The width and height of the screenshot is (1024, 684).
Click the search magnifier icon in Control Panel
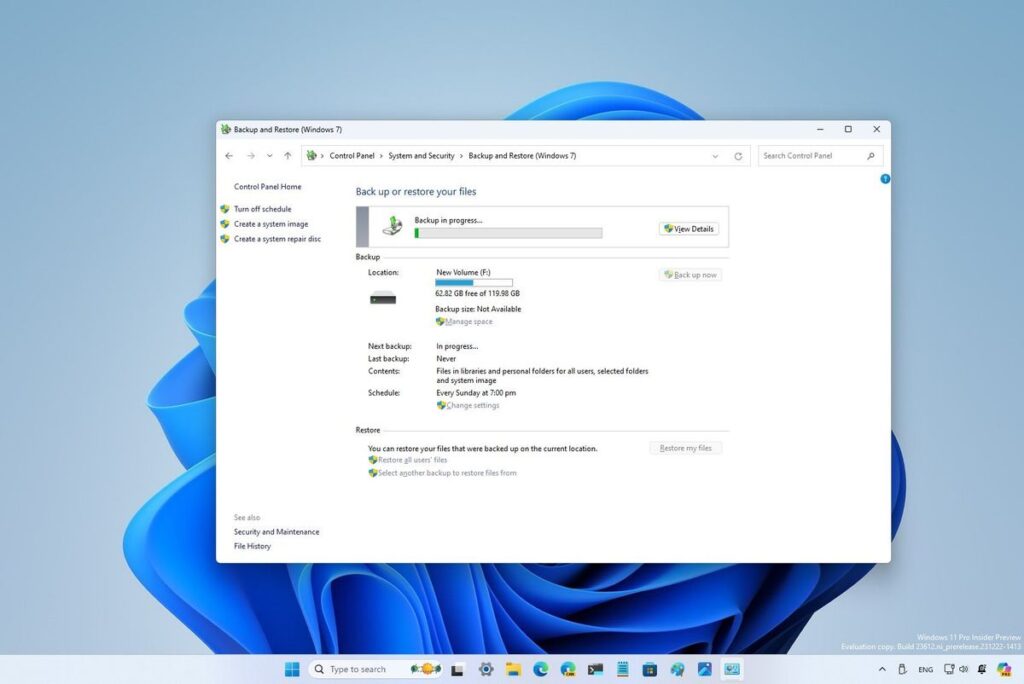871,155
